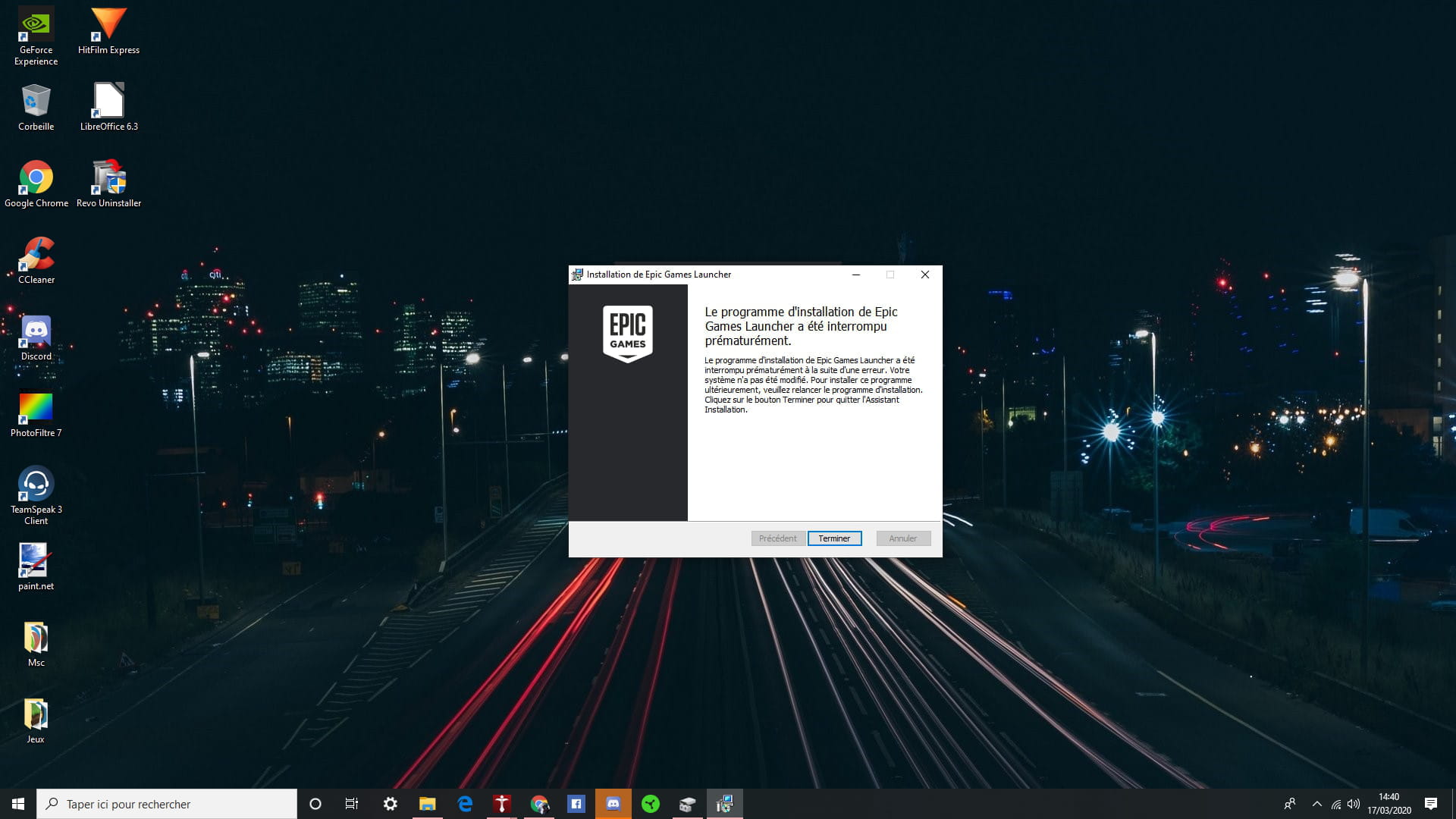
Task: Open the People icon in system tray
Action: coord(1290,804)
